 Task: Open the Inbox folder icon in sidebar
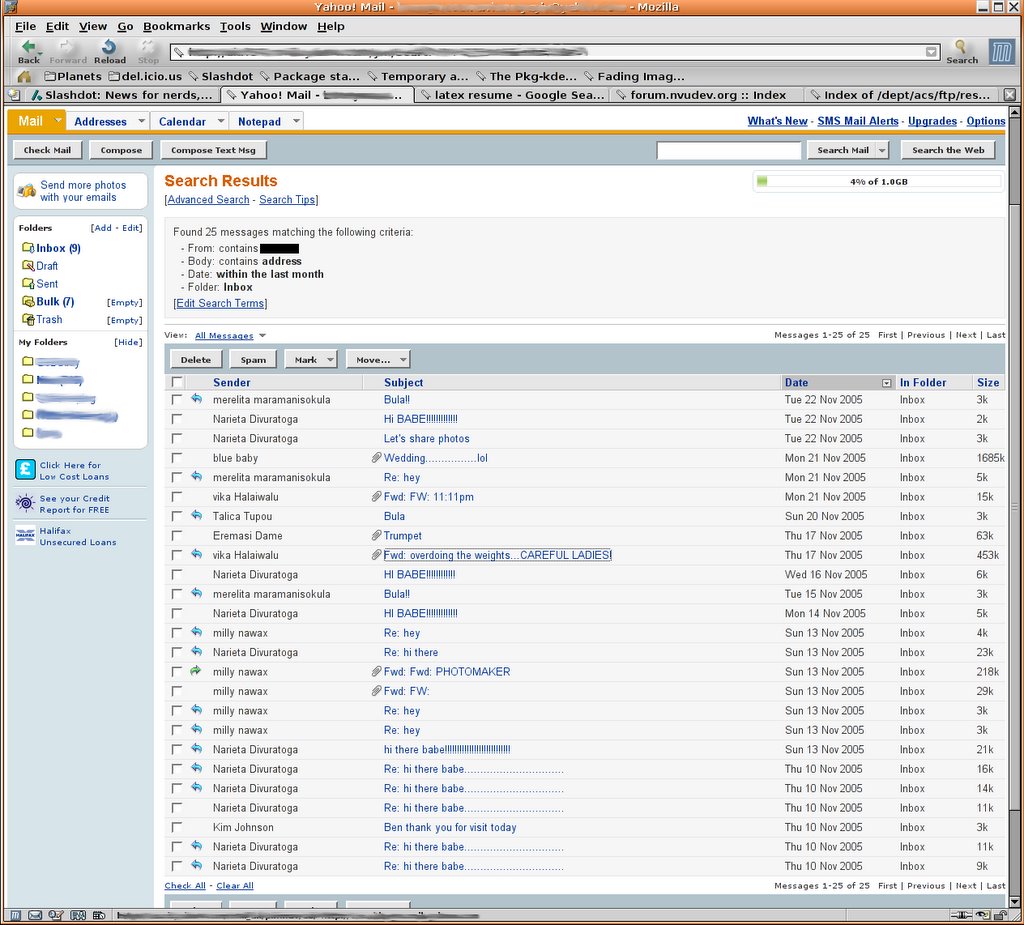tap(28, 248)
